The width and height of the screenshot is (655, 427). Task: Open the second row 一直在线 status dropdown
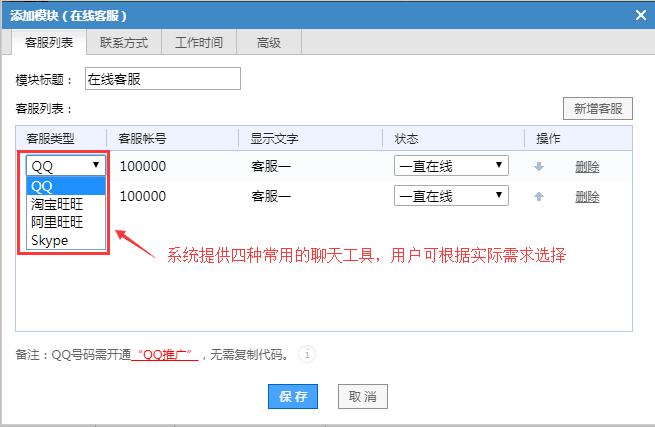click(x=451, y=196)
